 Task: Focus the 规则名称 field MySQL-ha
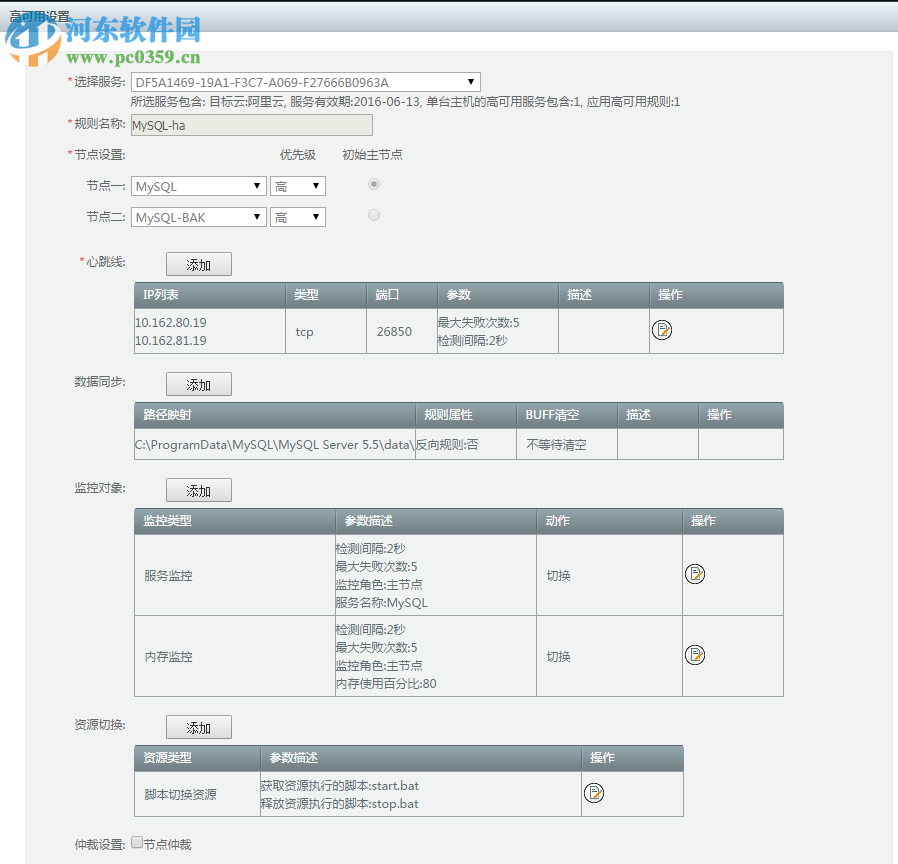coord(252,125)
